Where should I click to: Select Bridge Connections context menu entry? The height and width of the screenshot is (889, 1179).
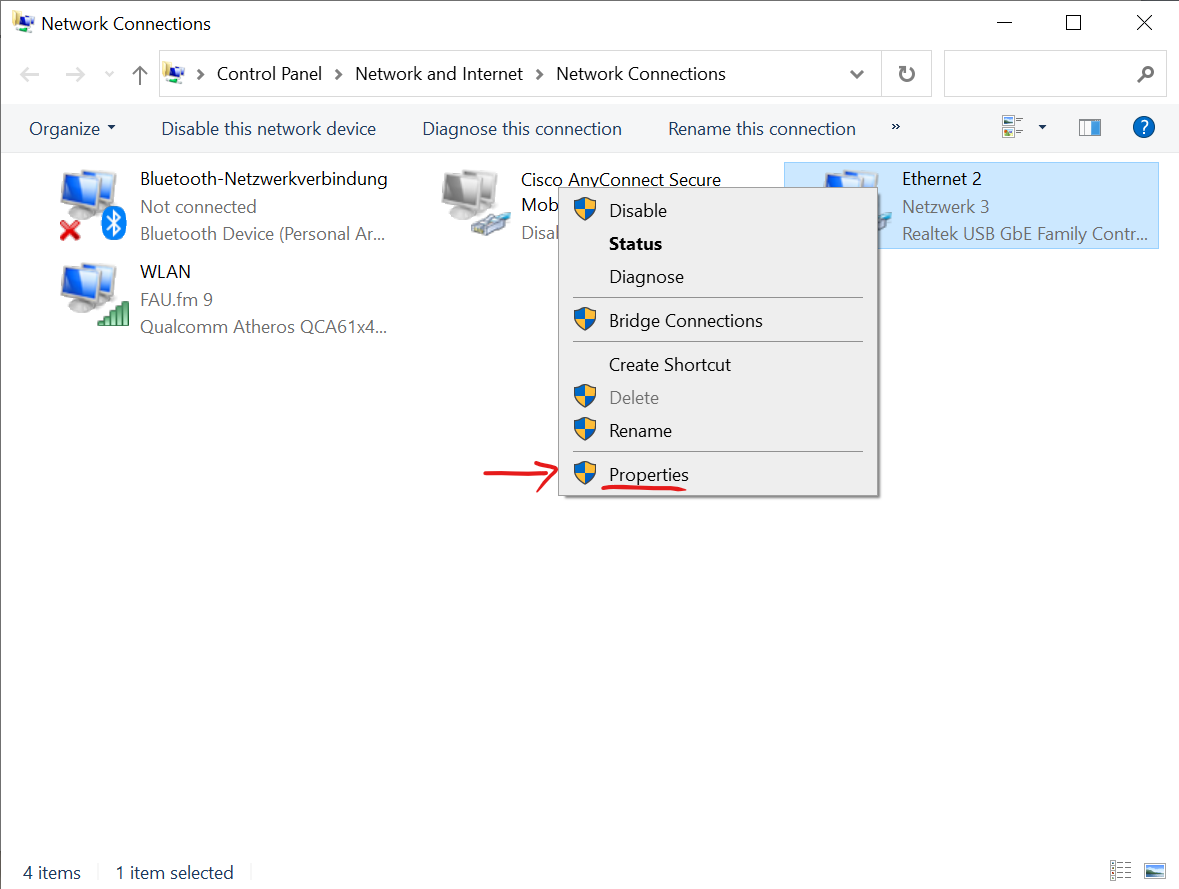(x=685, y=321)
